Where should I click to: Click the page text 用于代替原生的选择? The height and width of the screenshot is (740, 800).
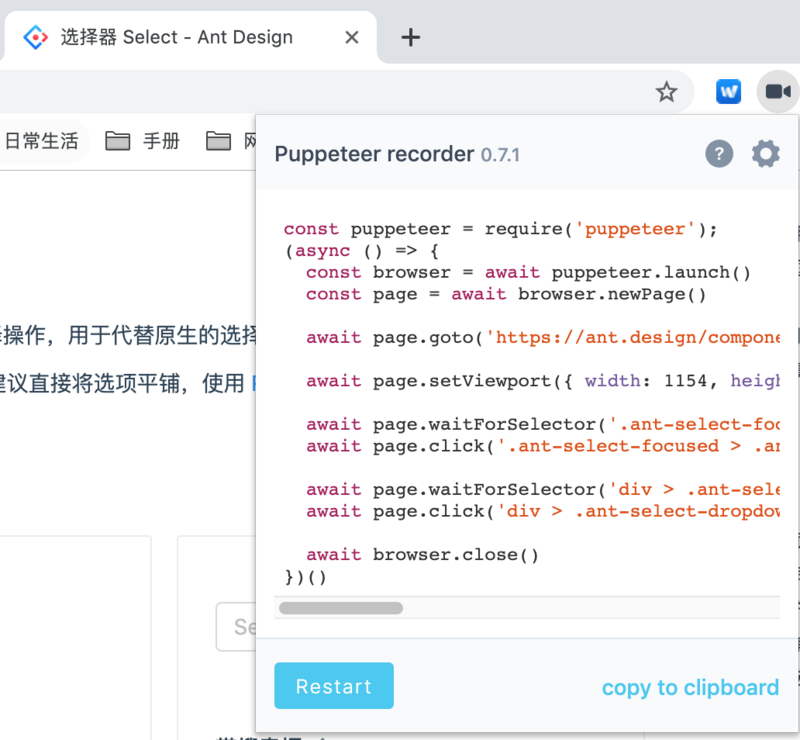click(162, 336)
